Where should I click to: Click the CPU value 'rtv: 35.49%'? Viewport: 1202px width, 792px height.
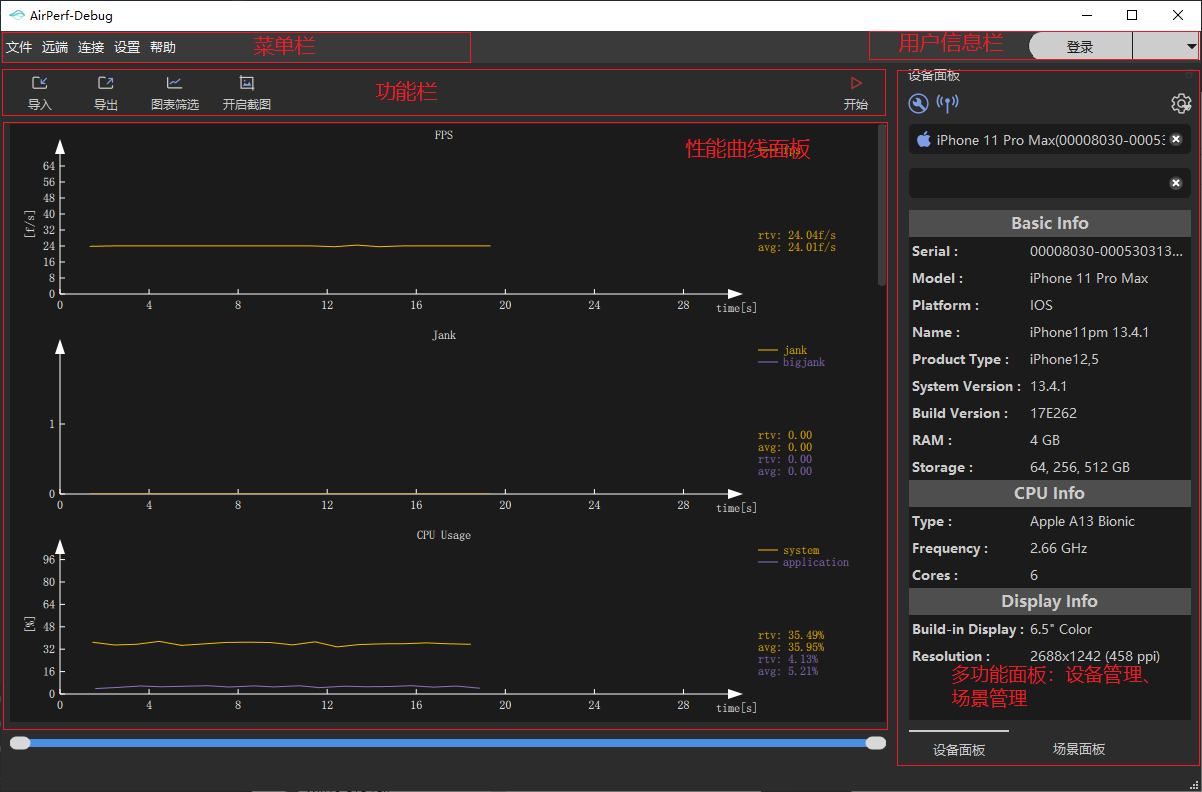pos(791,635)
